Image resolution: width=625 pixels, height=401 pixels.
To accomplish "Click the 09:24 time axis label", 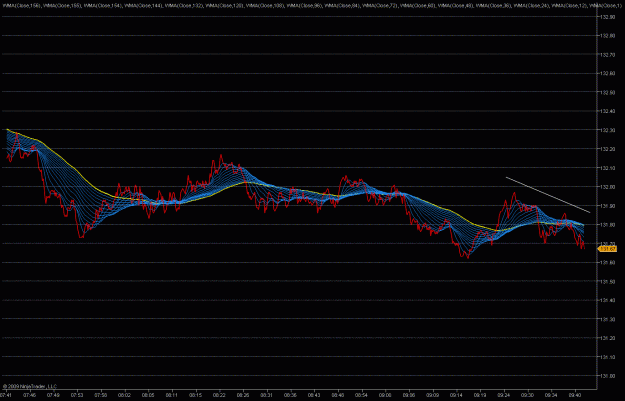I will coord(504,395).
